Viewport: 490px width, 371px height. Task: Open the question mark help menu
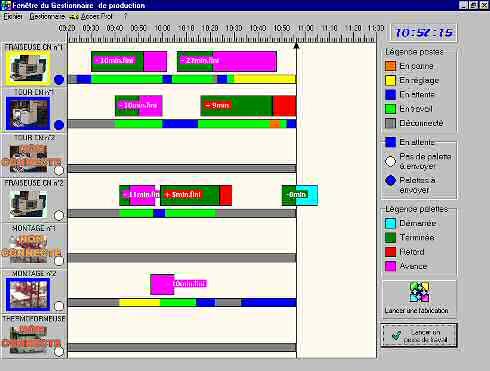tap(125, 16)
